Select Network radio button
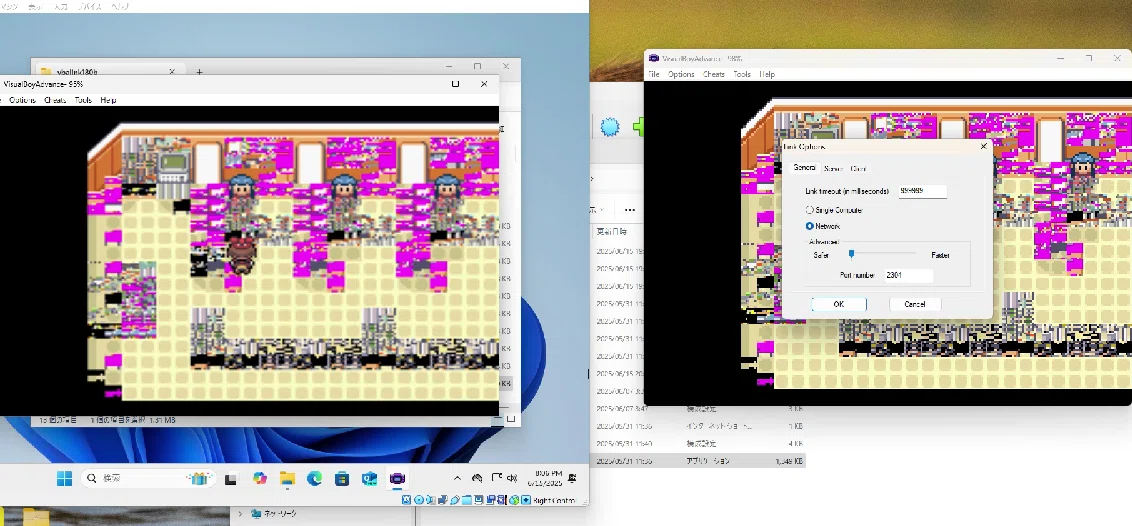 [x=810, y=226]
